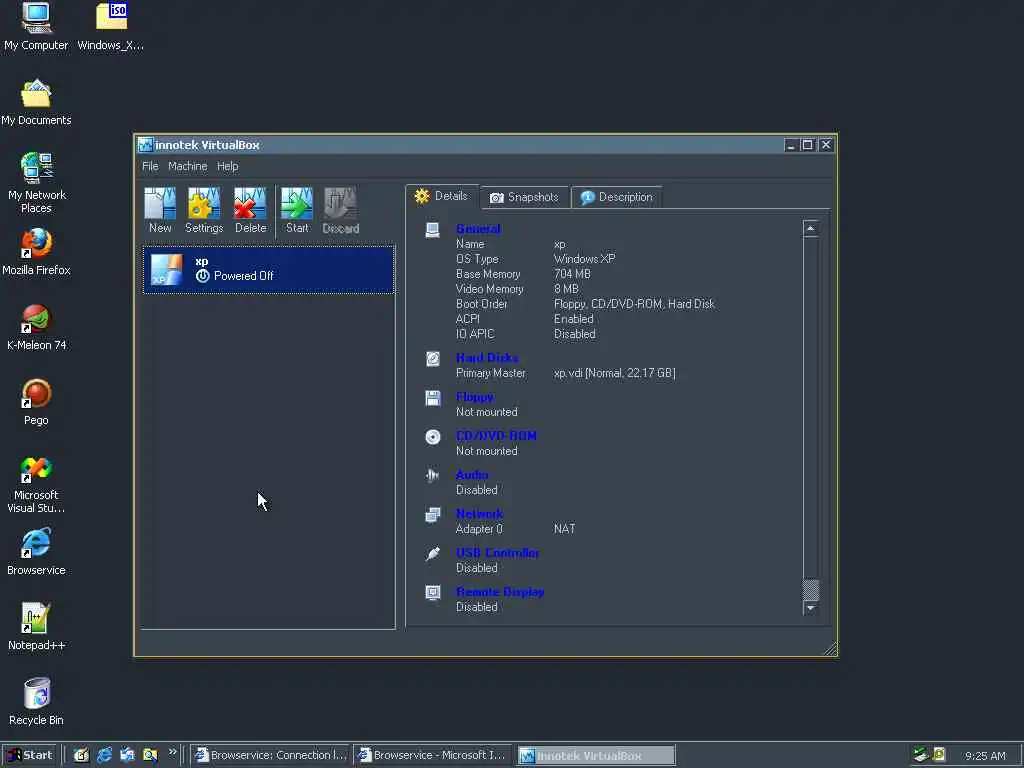
Task: Select the Notepad++ desktop shortcut
Action: 37,627
